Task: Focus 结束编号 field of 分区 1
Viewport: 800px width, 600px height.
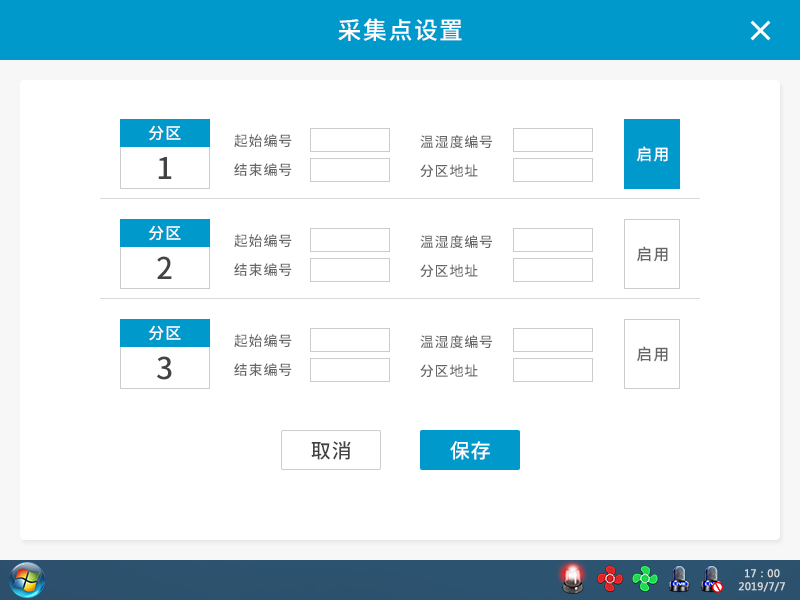Action: coord(350,170)
